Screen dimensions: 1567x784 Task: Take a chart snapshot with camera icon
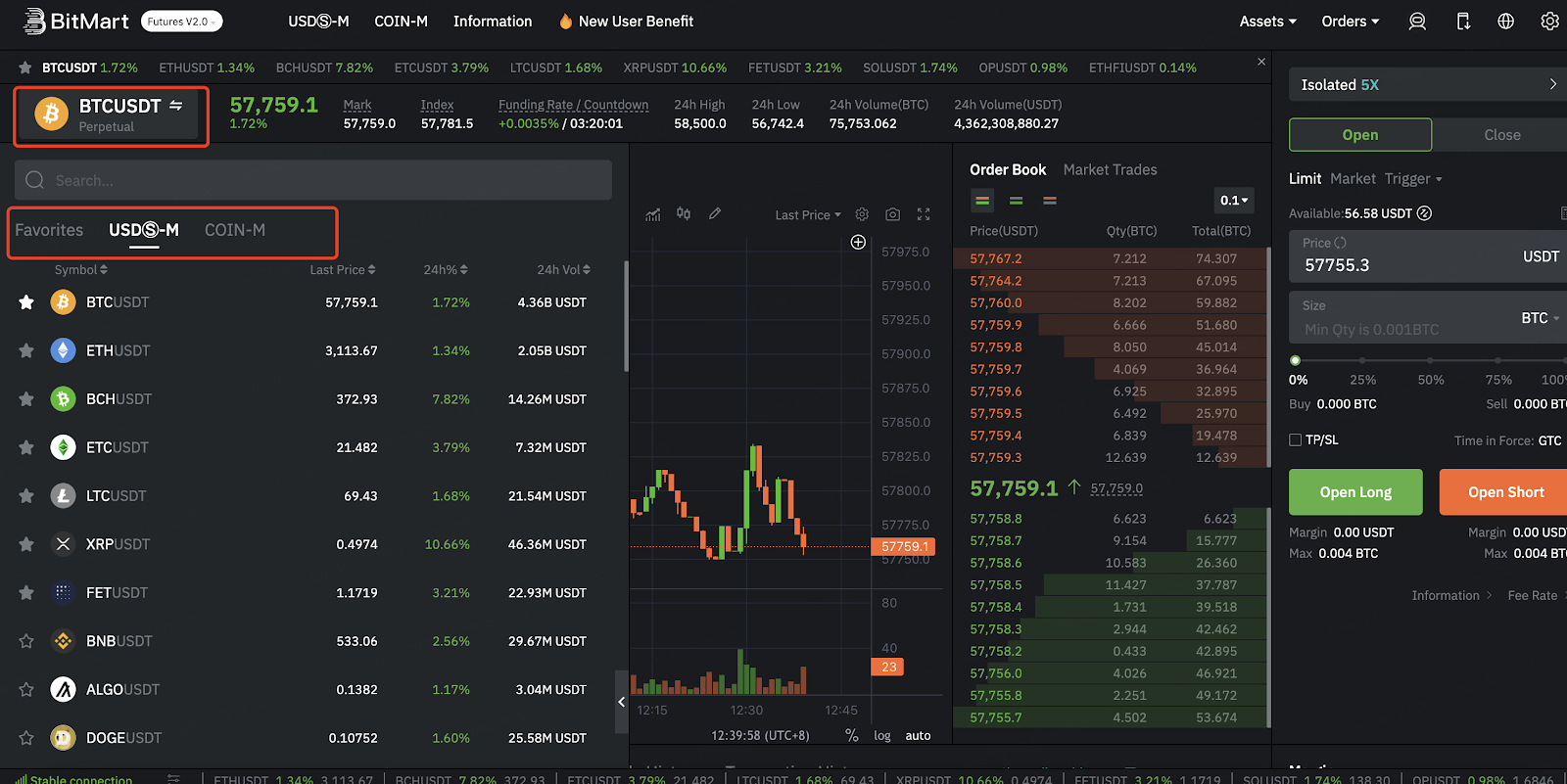pos(892,214)
